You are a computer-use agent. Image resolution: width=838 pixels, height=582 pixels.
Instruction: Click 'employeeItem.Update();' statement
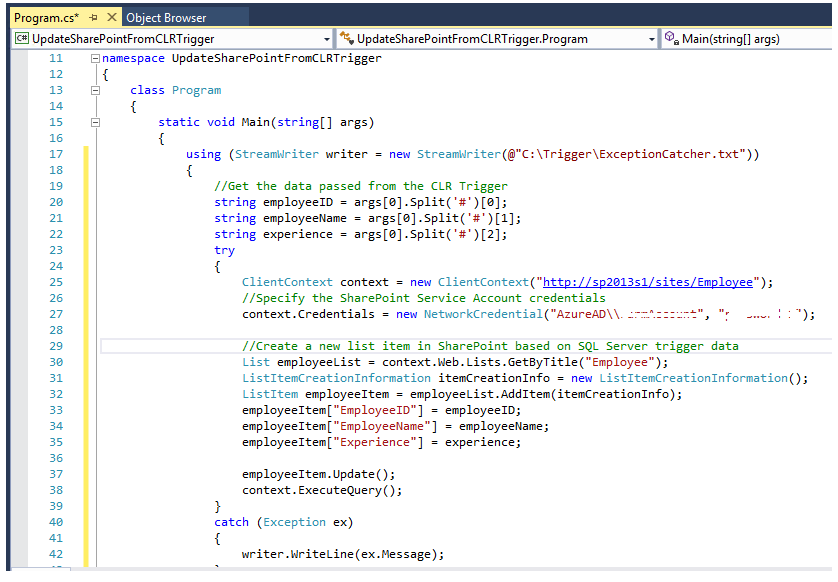click(x=319, y=475)
